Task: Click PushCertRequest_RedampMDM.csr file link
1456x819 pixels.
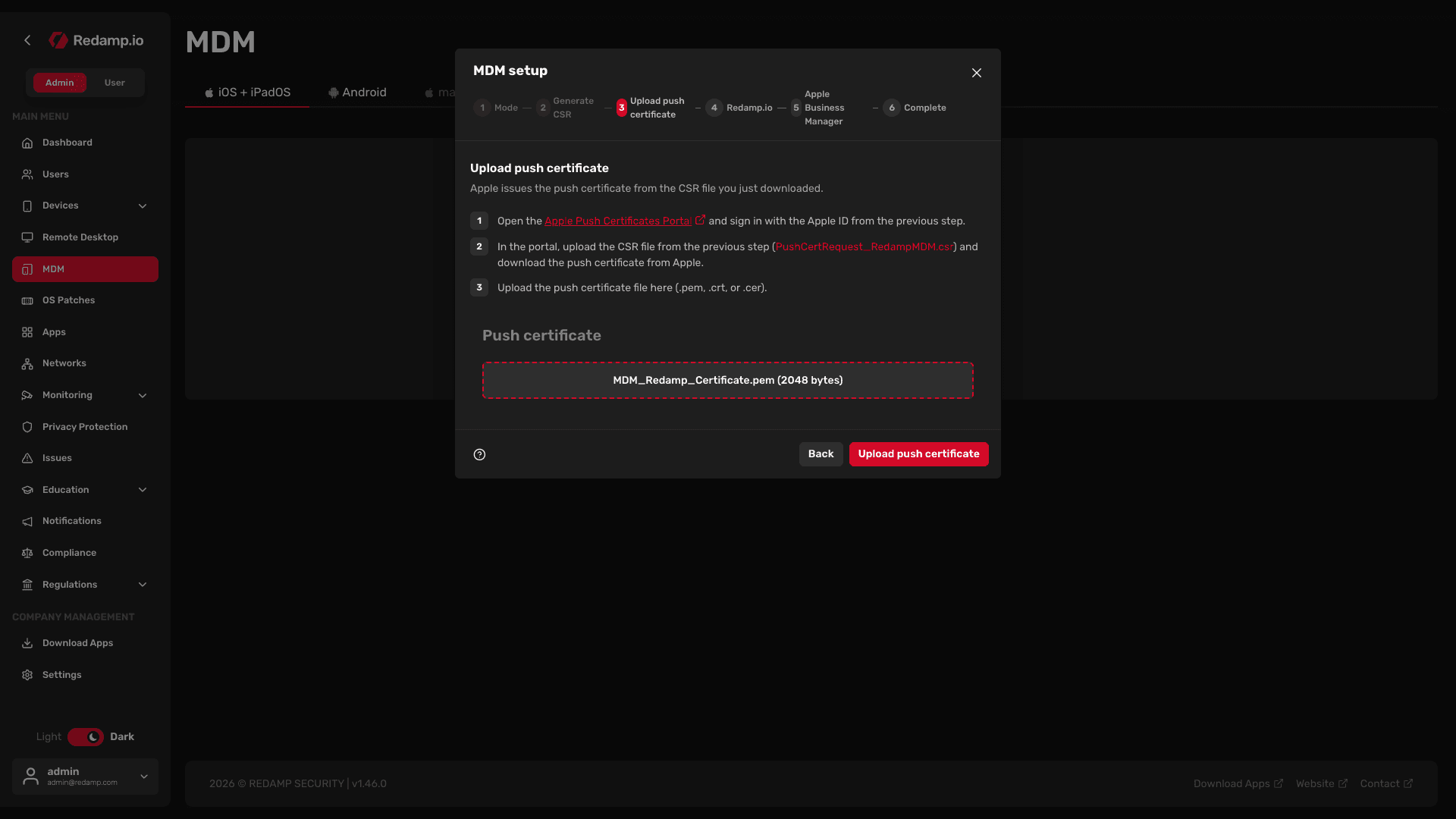Action: pyautogui.click(x=864, y=246)
